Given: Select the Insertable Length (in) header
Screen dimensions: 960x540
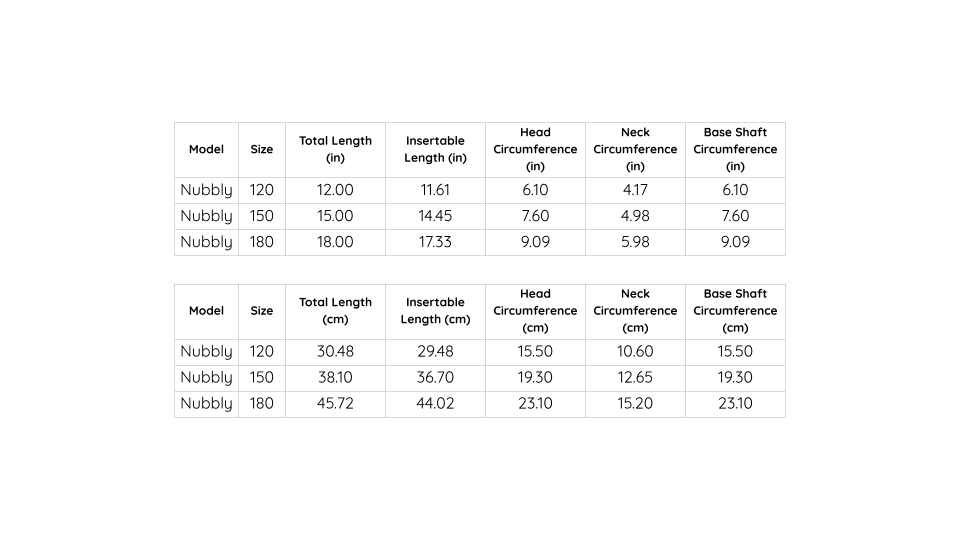Looking at the screenshot, I should [x=435, y=149].
